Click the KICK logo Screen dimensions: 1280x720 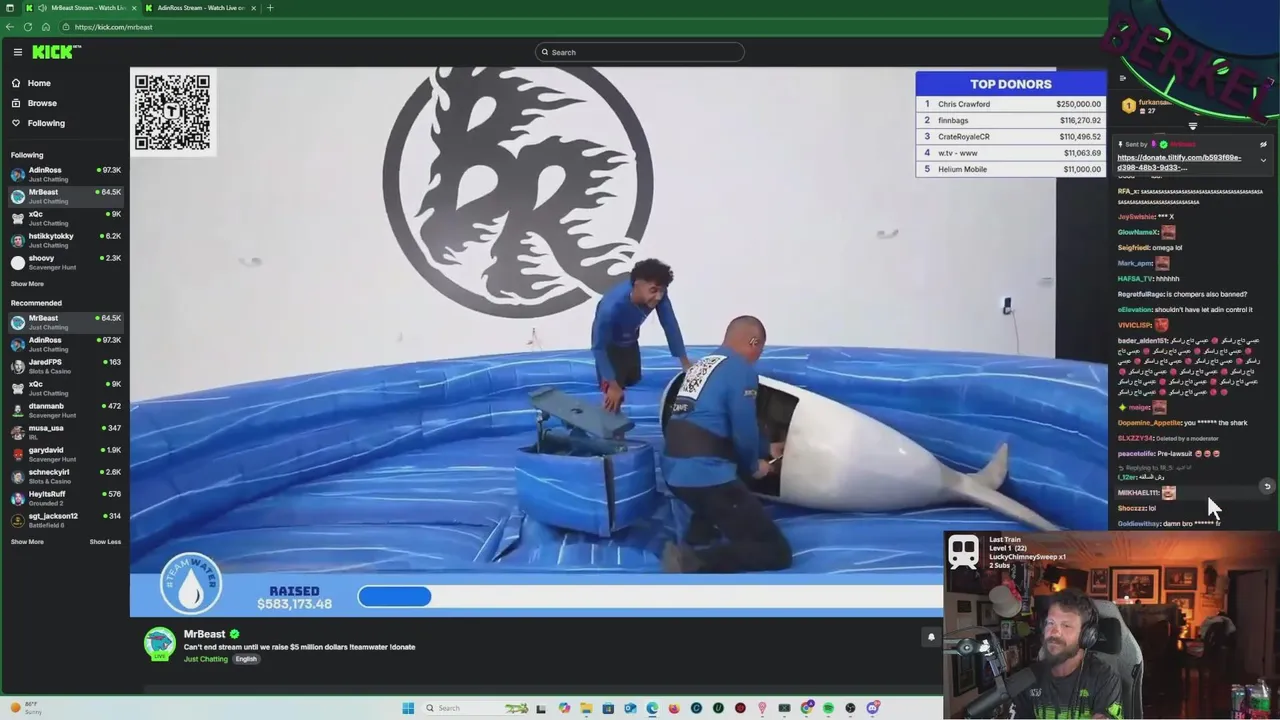56,52
